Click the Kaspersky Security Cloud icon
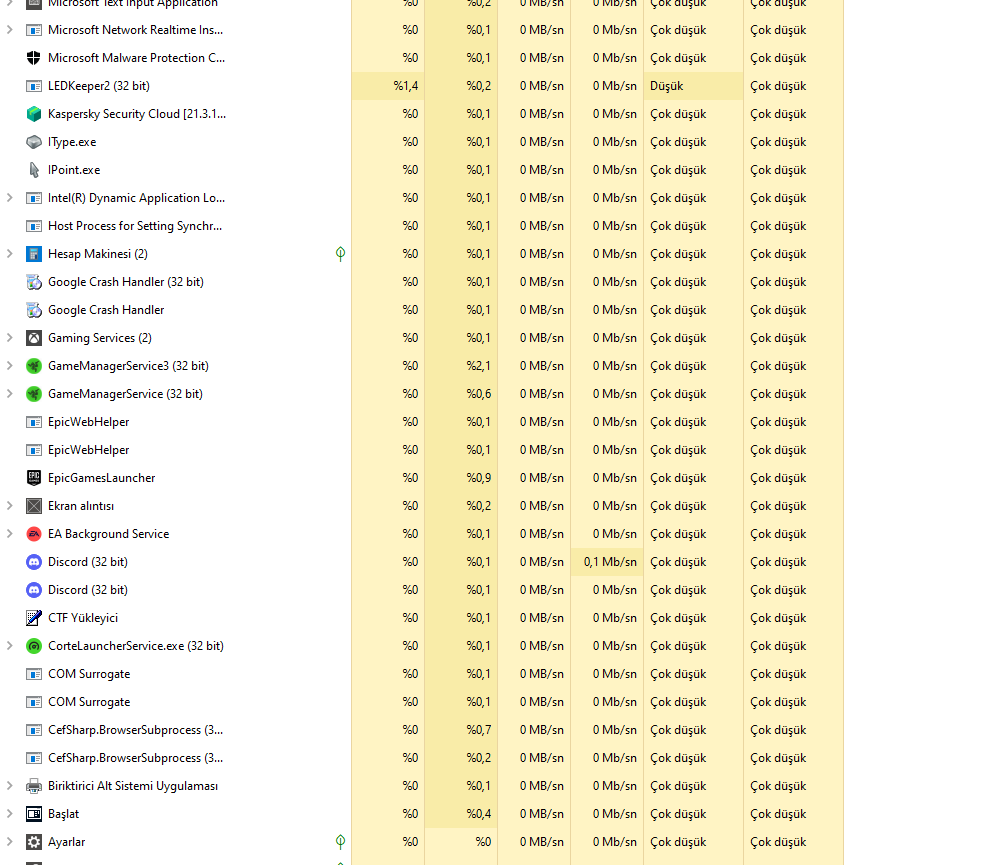 click(34, 114)
